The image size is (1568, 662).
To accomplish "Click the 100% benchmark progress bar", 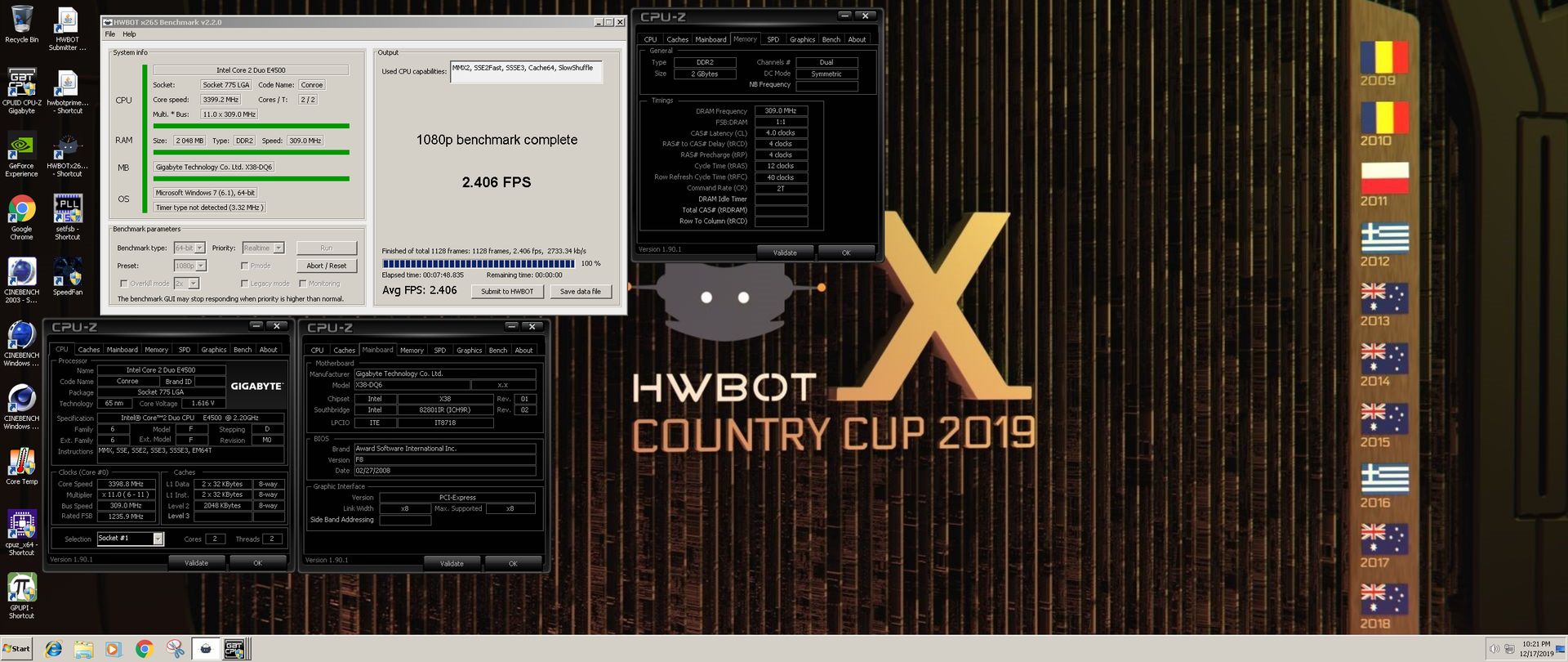I will point(479,264).
